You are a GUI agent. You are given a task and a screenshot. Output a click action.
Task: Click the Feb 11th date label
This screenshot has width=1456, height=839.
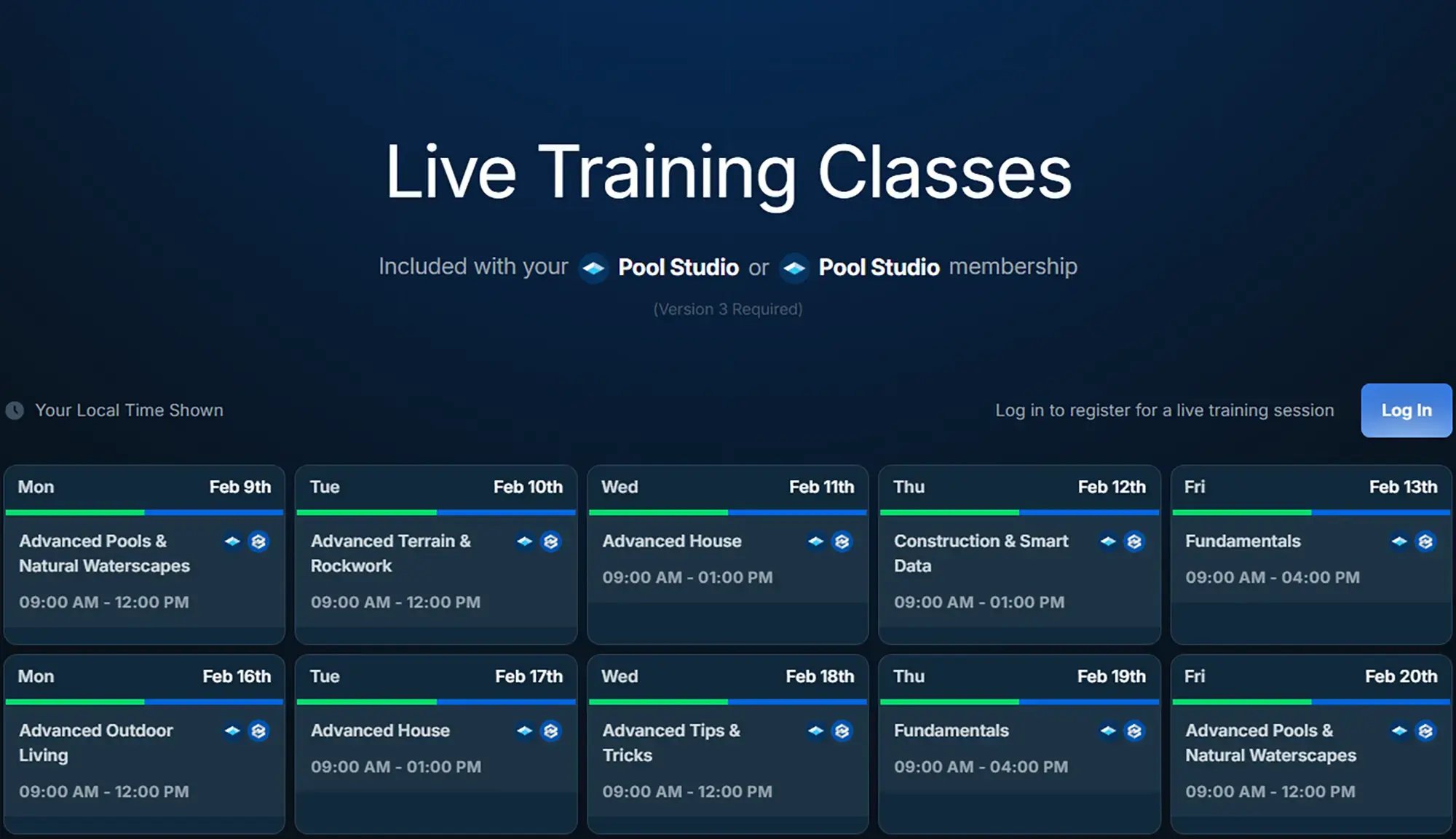pyautogui.click(x=821, y=487)
